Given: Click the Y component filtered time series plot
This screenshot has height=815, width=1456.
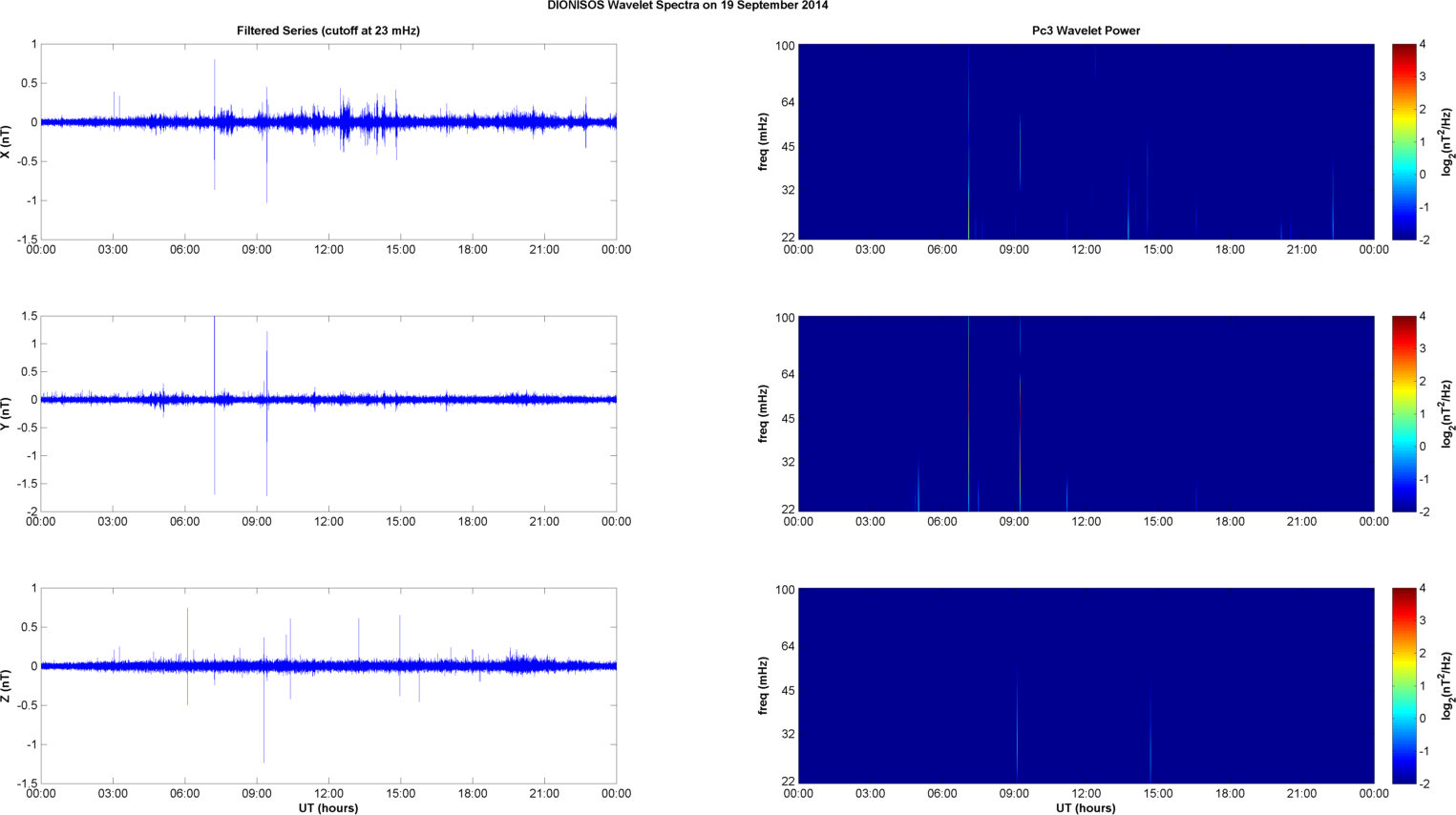Looking at the screenshot, I should pos(328,414).
